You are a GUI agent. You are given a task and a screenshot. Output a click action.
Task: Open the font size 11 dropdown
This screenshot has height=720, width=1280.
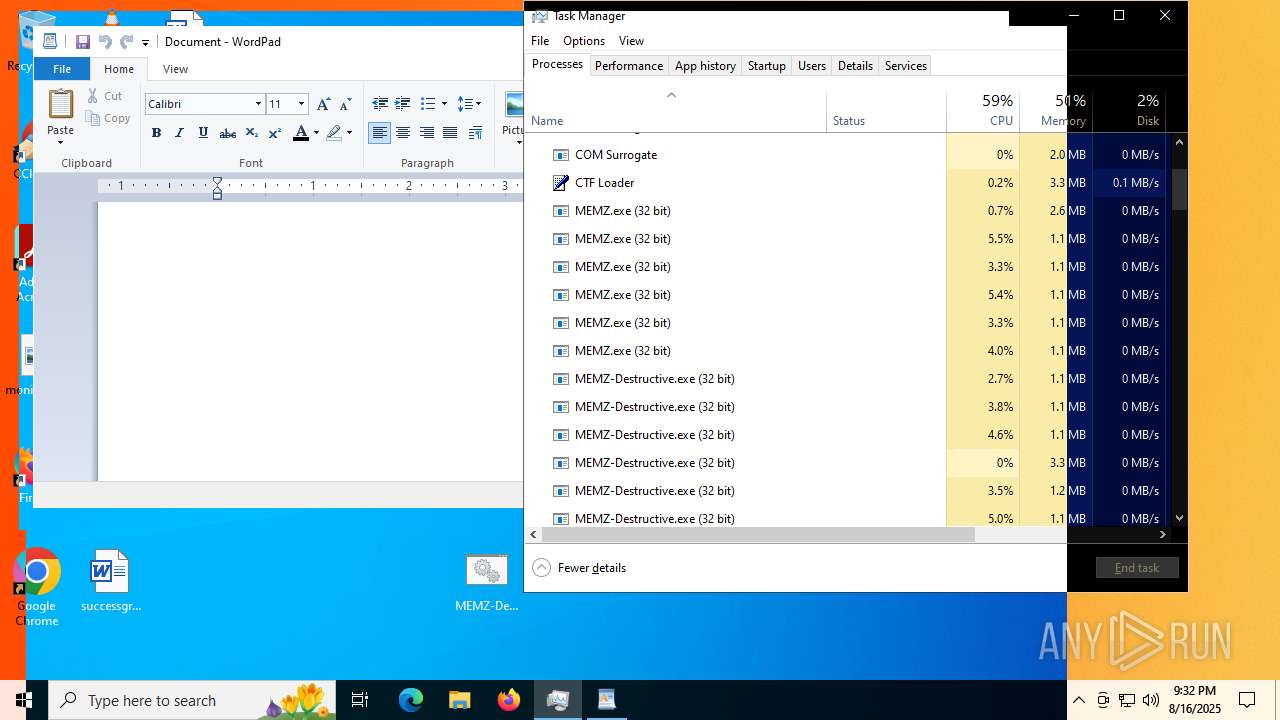click(x=301, y=104)
